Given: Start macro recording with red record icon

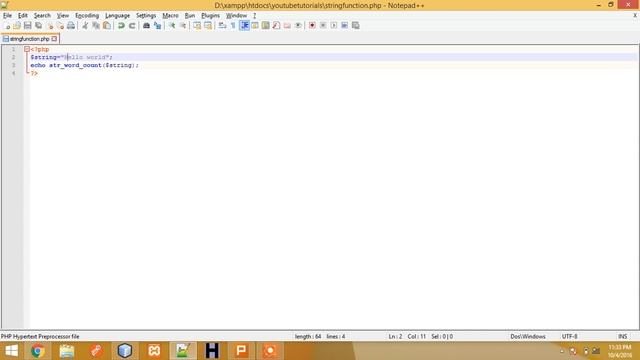Looking at the screenshot, I should (x=312, y=25).
